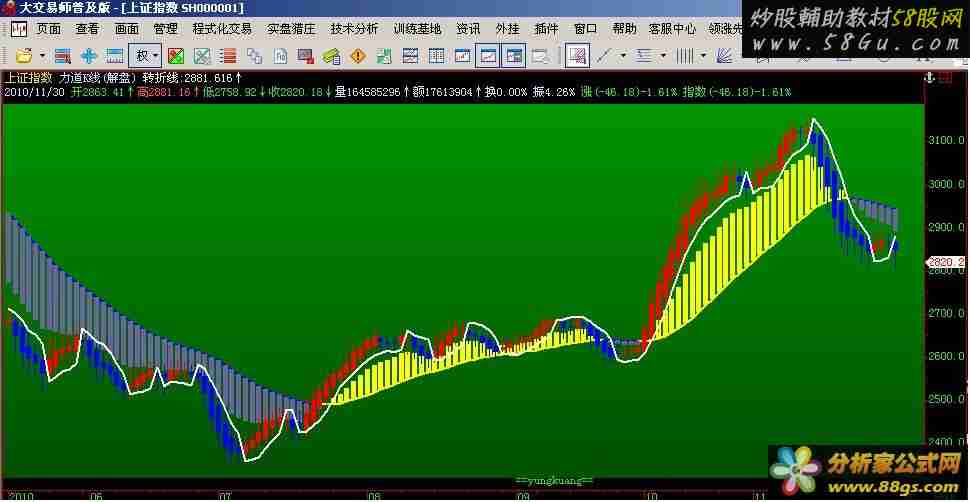Click the orange warning diamond icon
This screenshot has height=502, width=970.
point(358,56)
